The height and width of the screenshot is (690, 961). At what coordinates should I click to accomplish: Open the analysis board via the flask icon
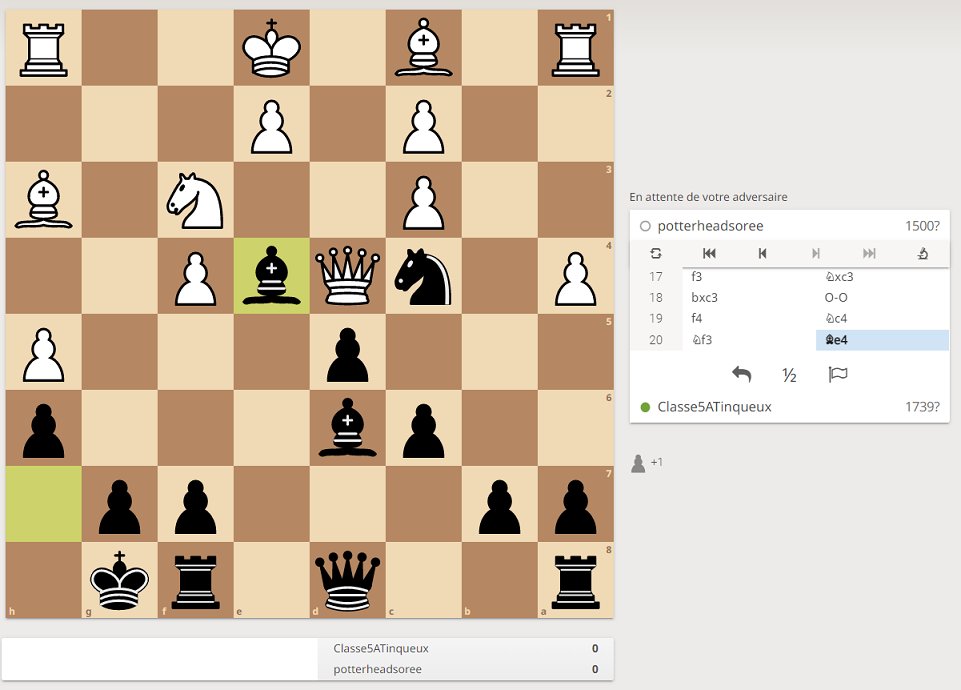point(922,253)
